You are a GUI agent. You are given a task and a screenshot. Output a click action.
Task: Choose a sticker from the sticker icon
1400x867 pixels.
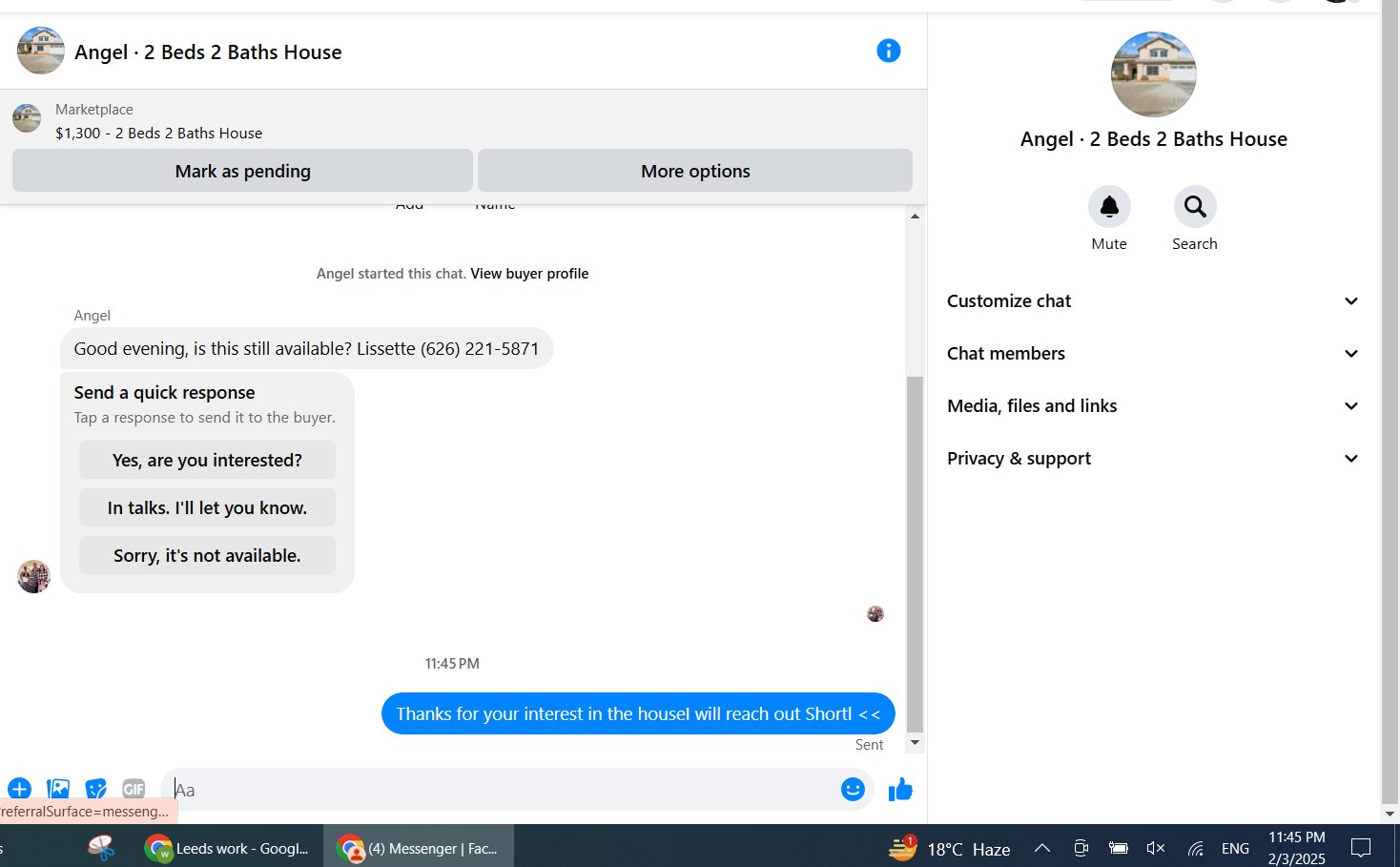95,790
